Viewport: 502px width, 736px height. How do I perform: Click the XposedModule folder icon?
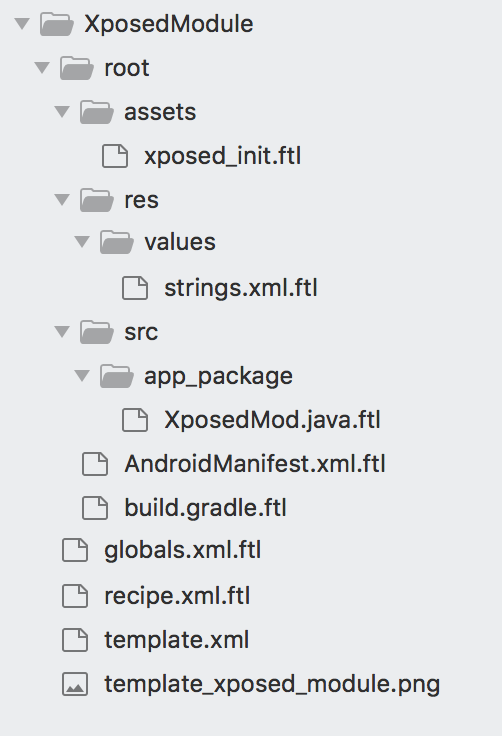tap(56, 24)
